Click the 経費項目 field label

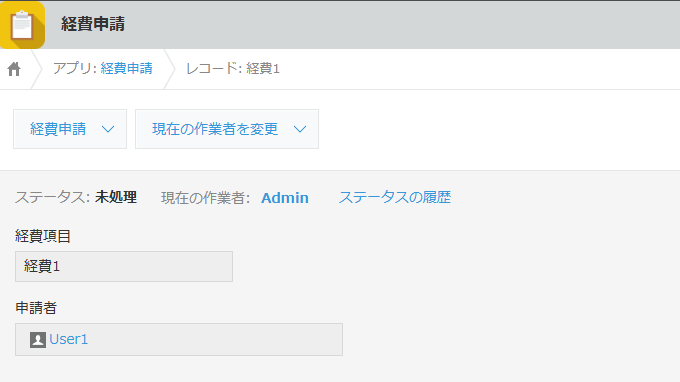43,236
